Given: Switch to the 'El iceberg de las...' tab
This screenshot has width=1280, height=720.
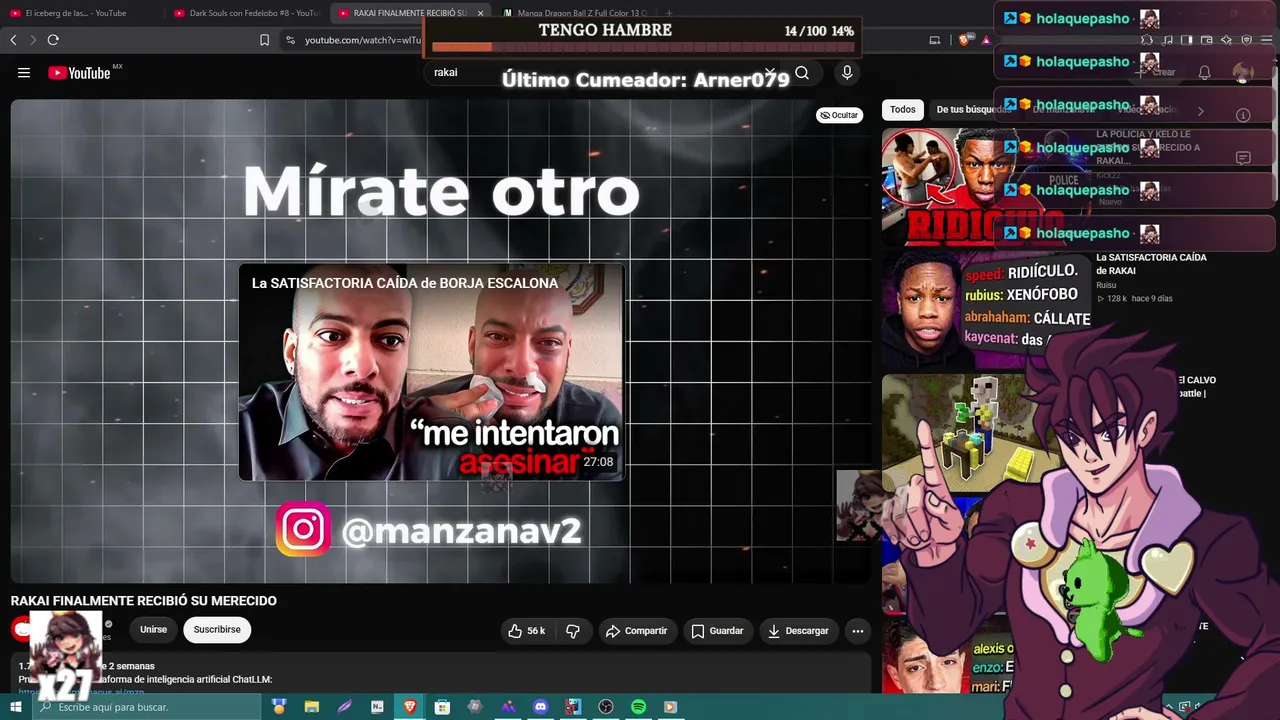Looking at the screenshot, I should pyautogui.click(x=76, y=13).
